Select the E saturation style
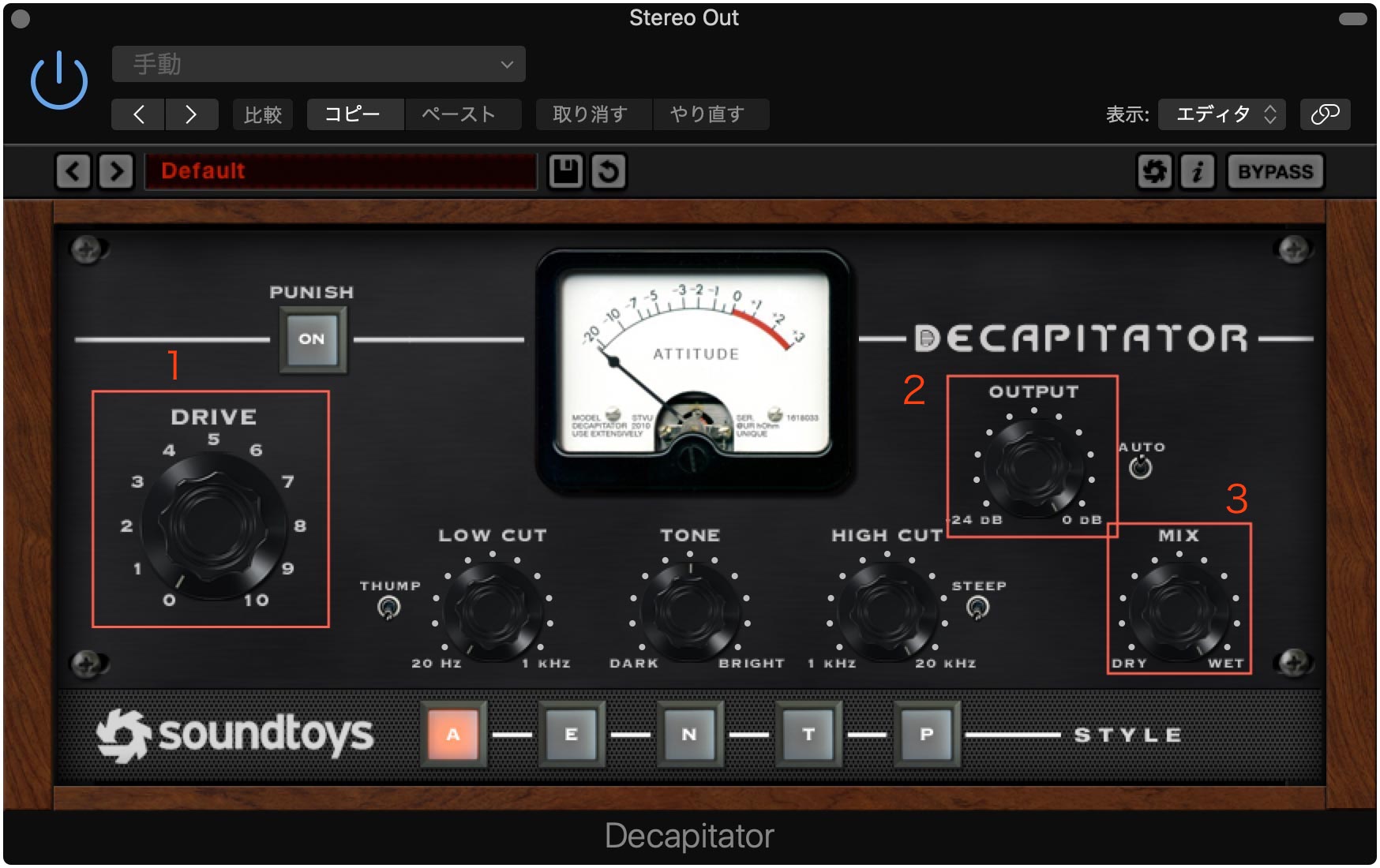This screenshot has width=1380, height=868. click(x=572, y=734)
